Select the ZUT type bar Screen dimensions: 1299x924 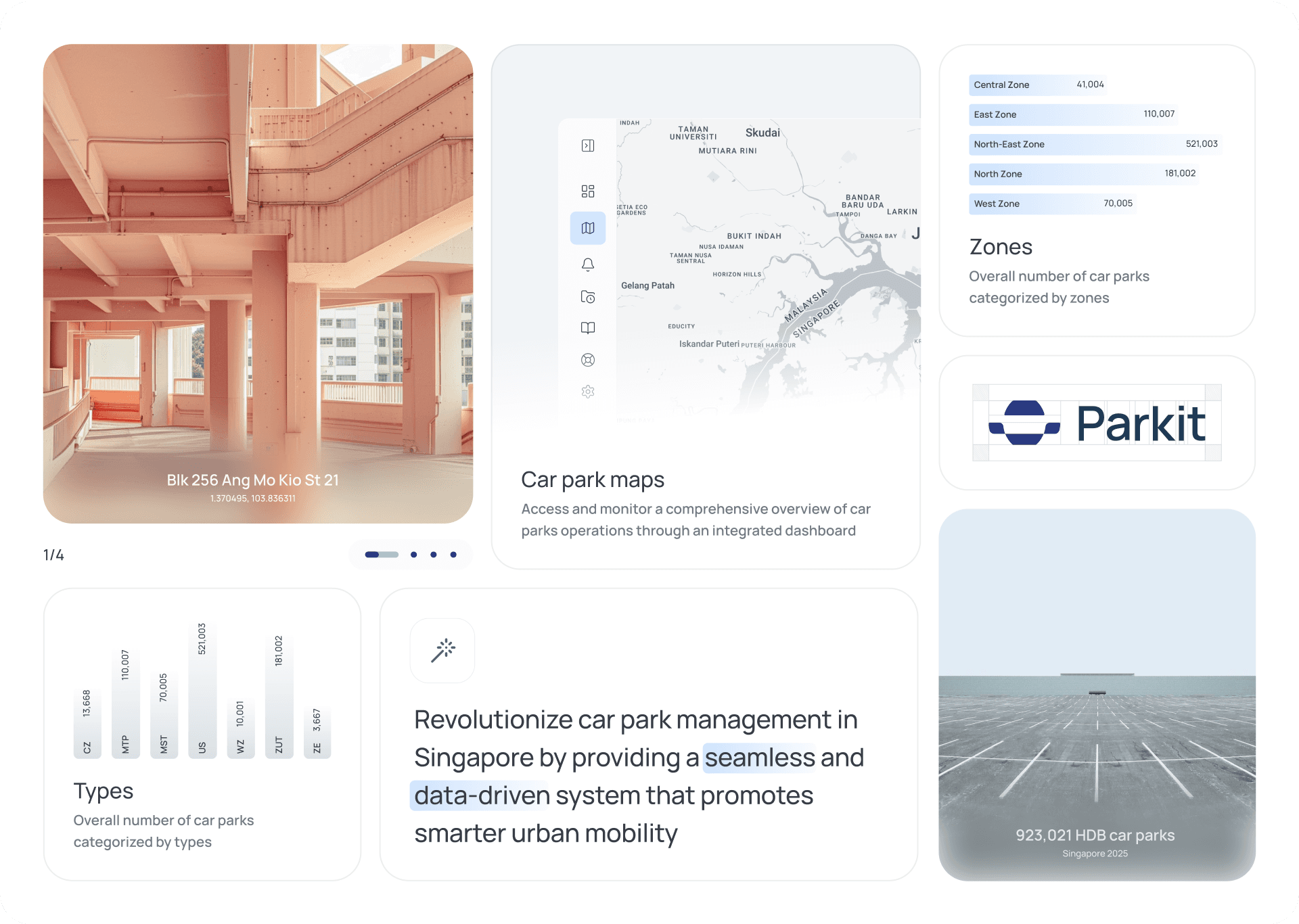(279, 695)
